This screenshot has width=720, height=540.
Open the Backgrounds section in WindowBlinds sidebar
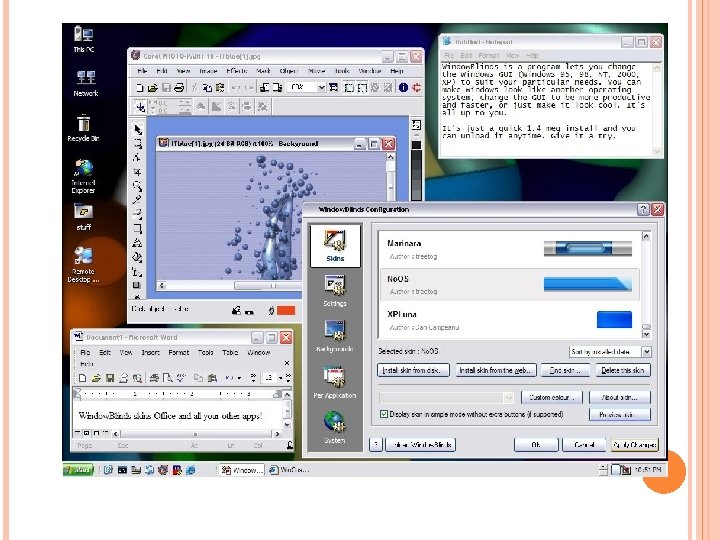click(335, 336)
